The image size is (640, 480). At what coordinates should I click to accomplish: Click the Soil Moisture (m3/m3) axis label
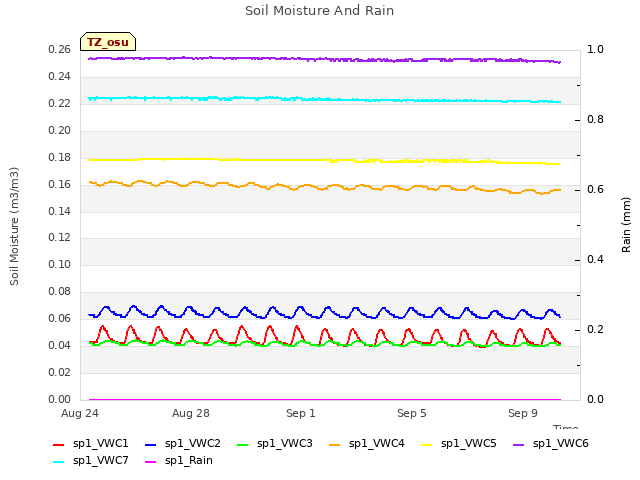[x=14, y=226]
